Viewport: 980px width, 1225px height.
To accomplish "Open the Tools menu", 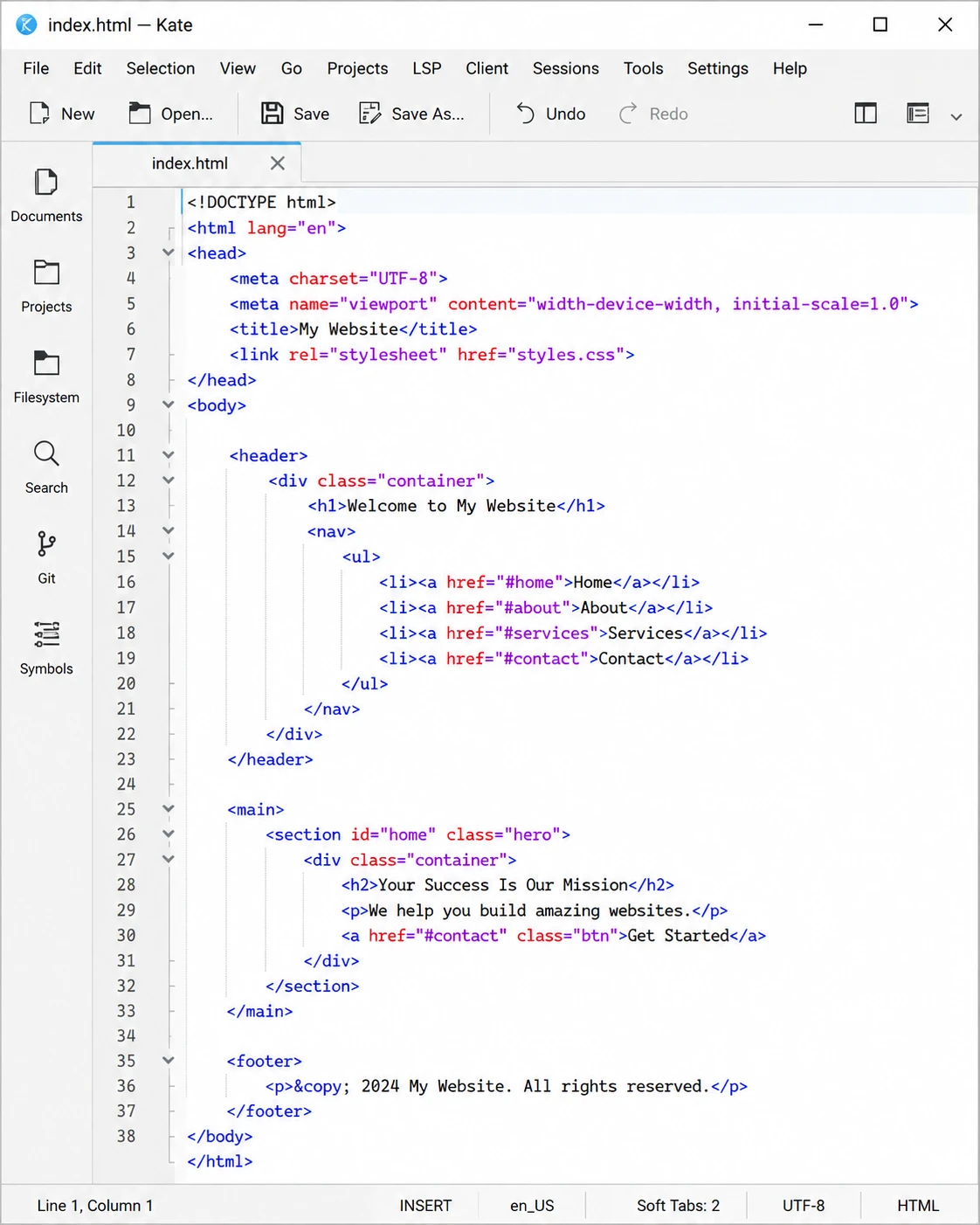I will tap(643, 68).
